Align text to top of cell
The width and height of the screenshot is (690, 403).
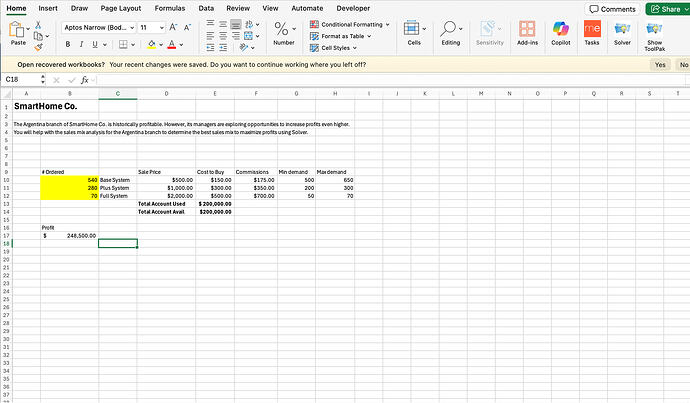point(210,24)
